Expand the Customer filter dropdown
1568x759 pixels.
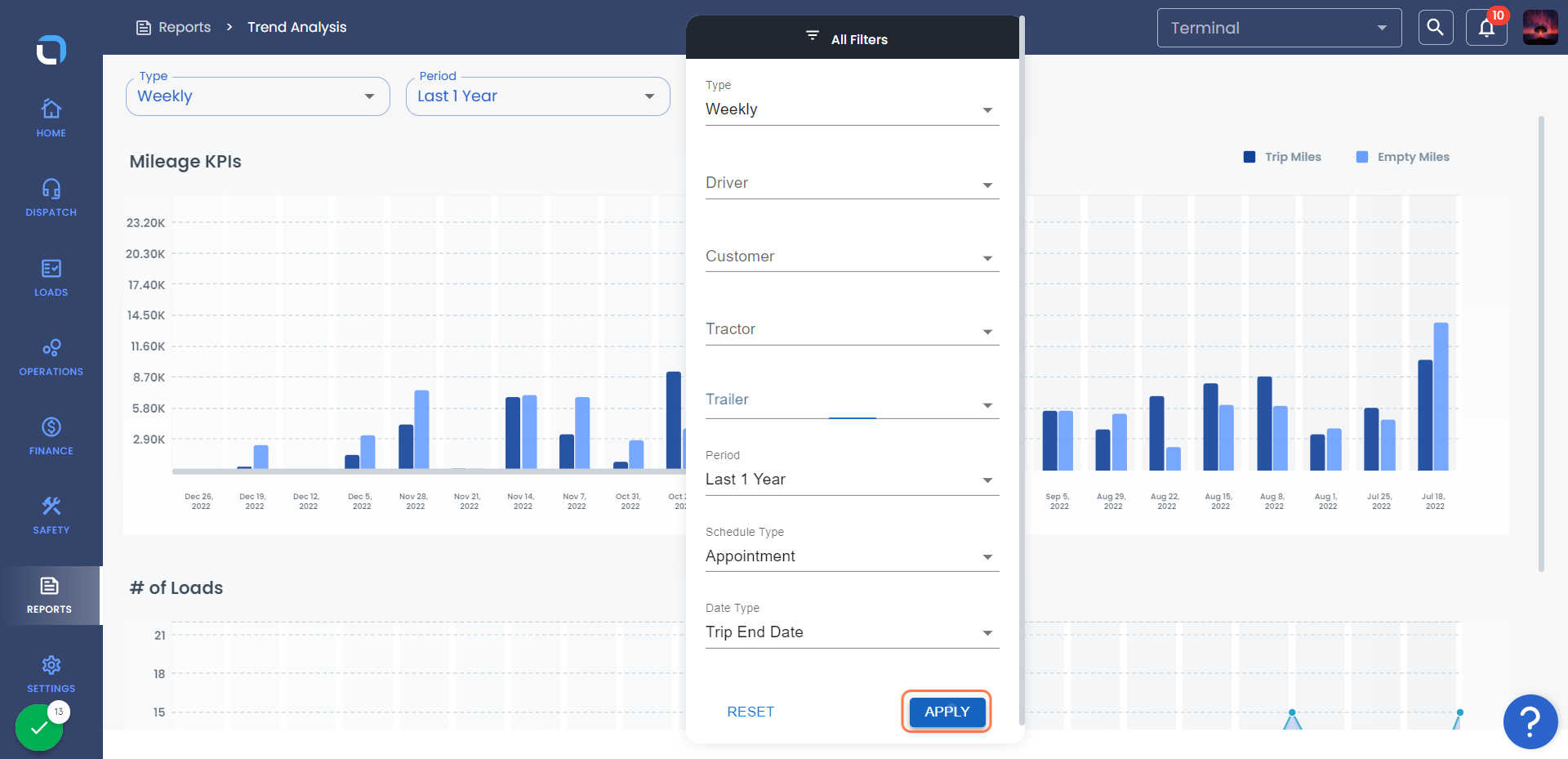[852, 257]
